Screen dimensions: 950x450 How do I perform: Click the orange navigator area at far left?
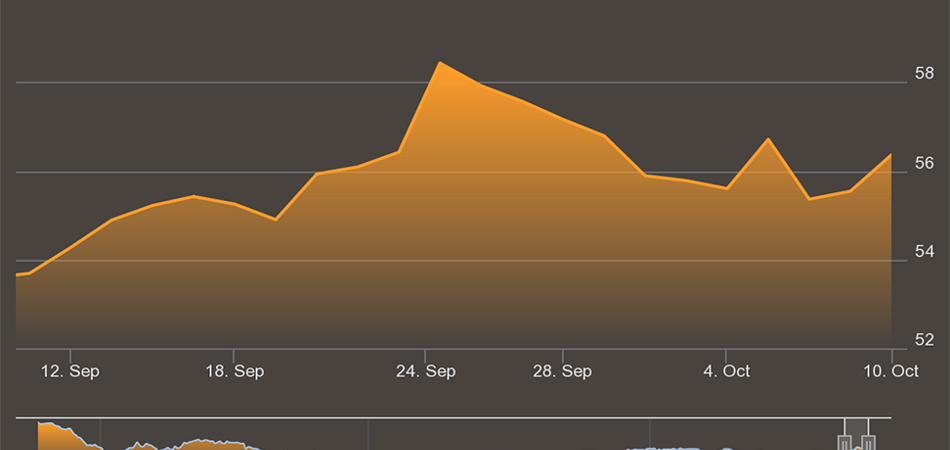[55, 438]
